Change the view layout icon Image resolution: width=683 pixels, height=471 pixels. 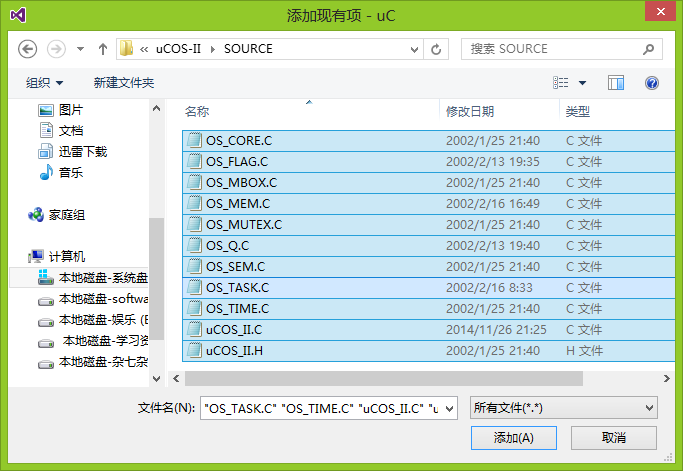561,83
